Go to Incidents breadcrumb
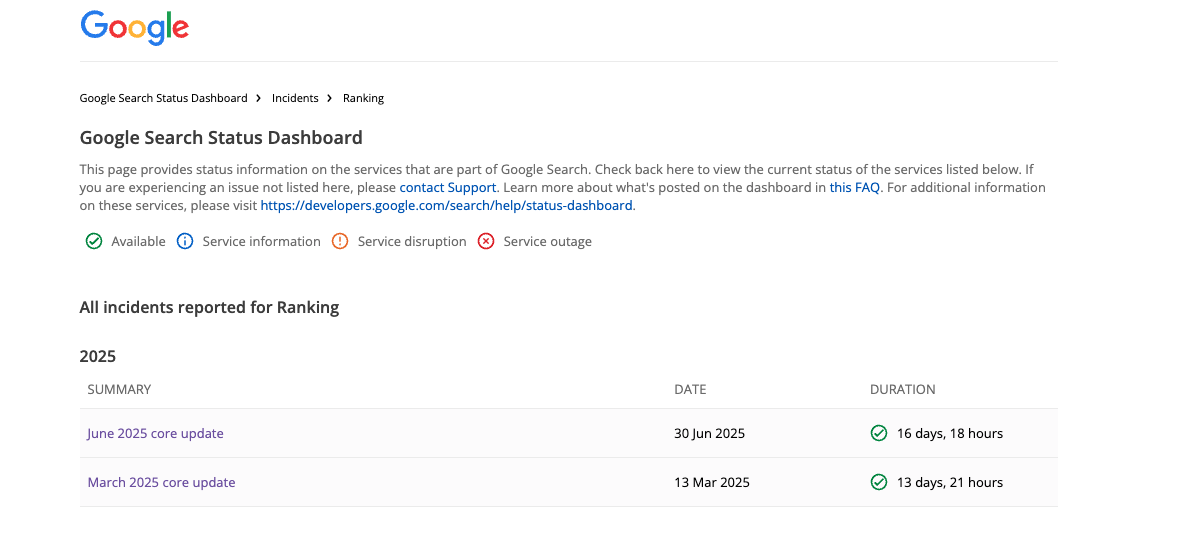 (x=295, y=98)
